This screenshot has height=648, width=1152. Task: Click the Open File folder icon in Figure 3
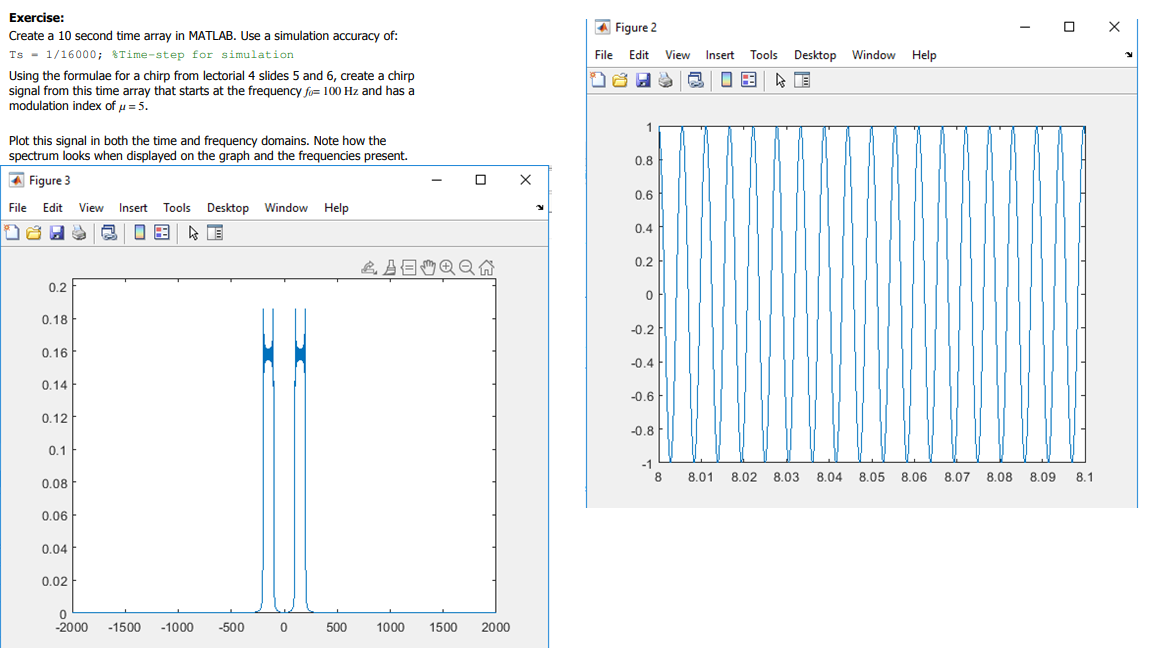coord(33,232)
